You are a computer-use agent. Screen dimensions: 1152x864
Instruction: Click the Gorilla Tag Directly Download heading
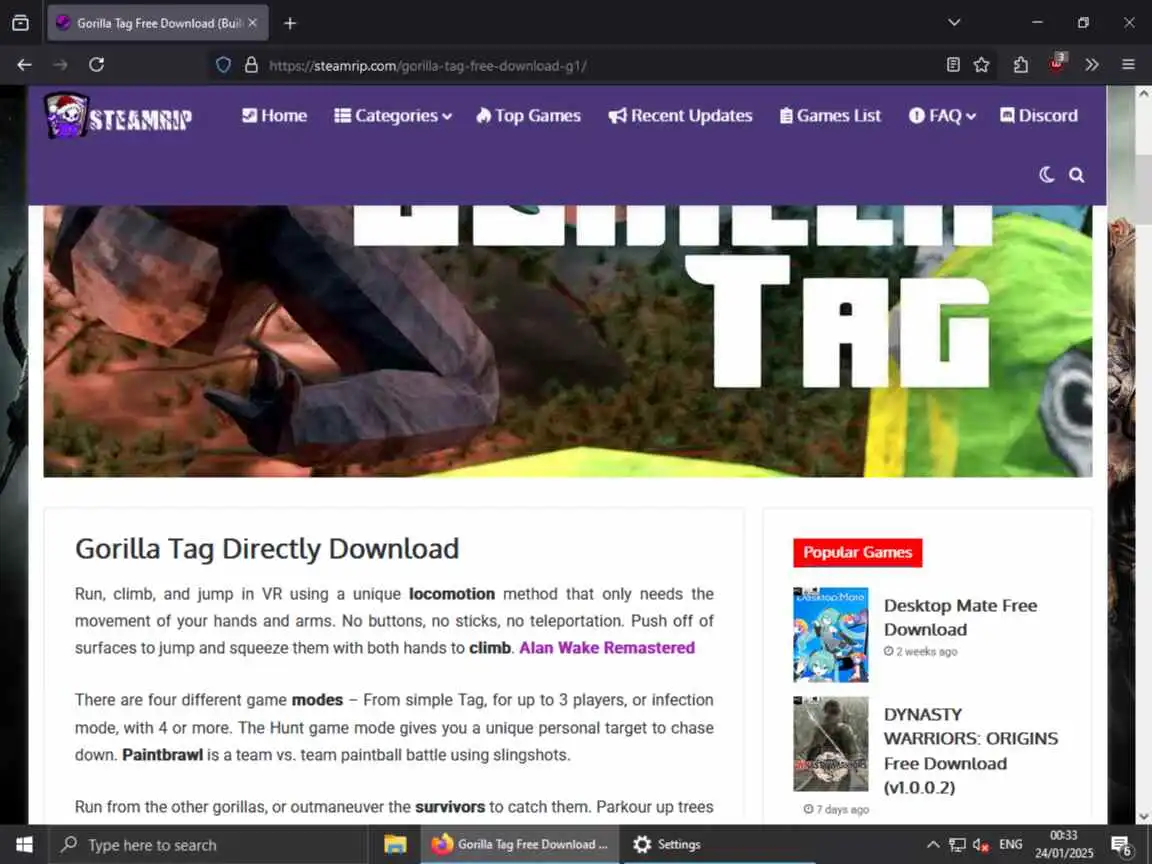(267, 549)
